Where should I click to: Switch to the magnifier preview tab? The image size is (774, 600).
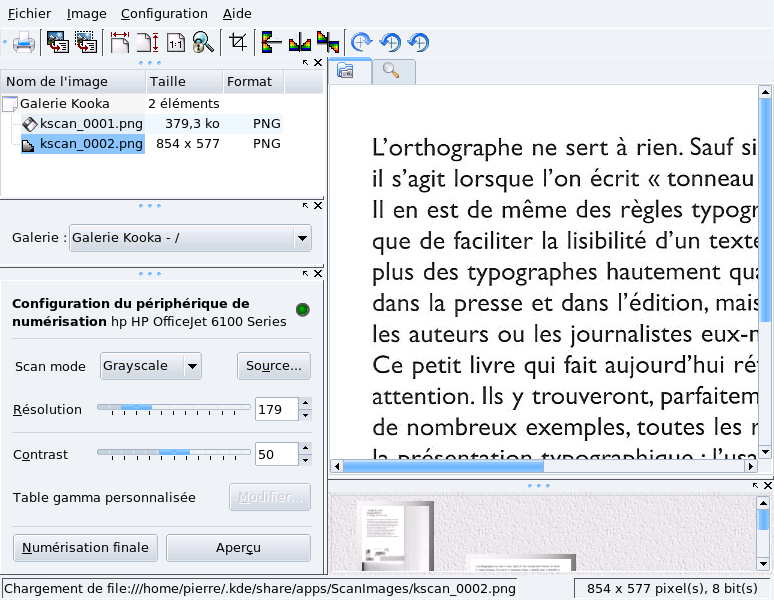pos(393,72)
